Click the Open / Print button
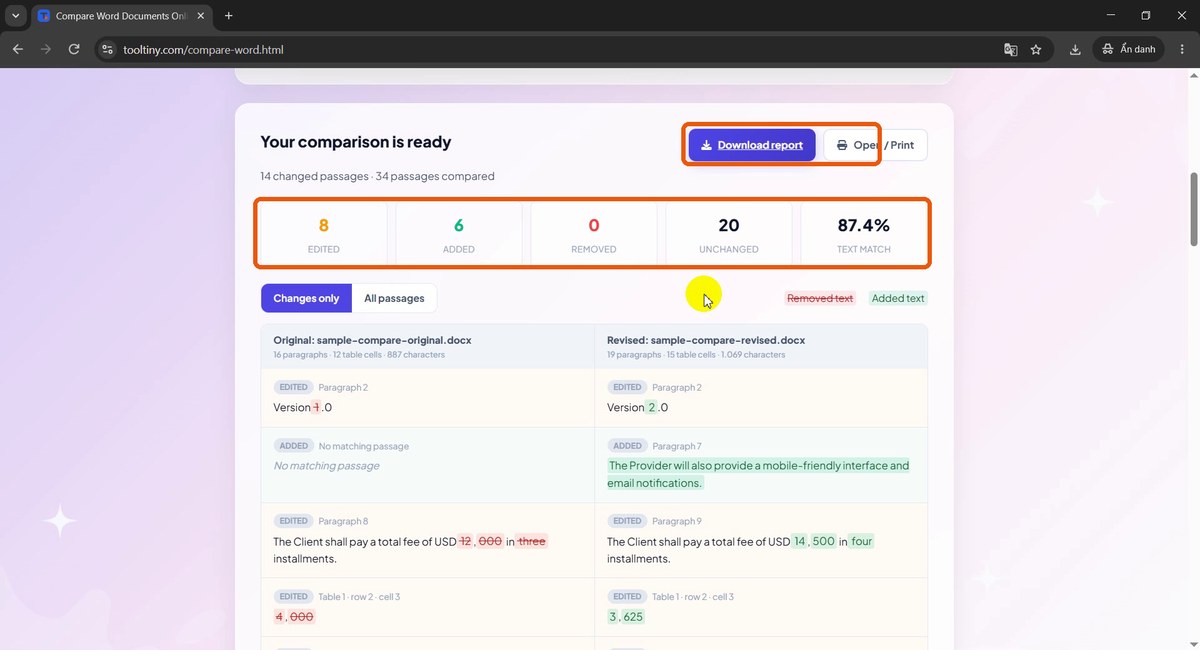This screenshot has width=1200, height=650. 875,145
